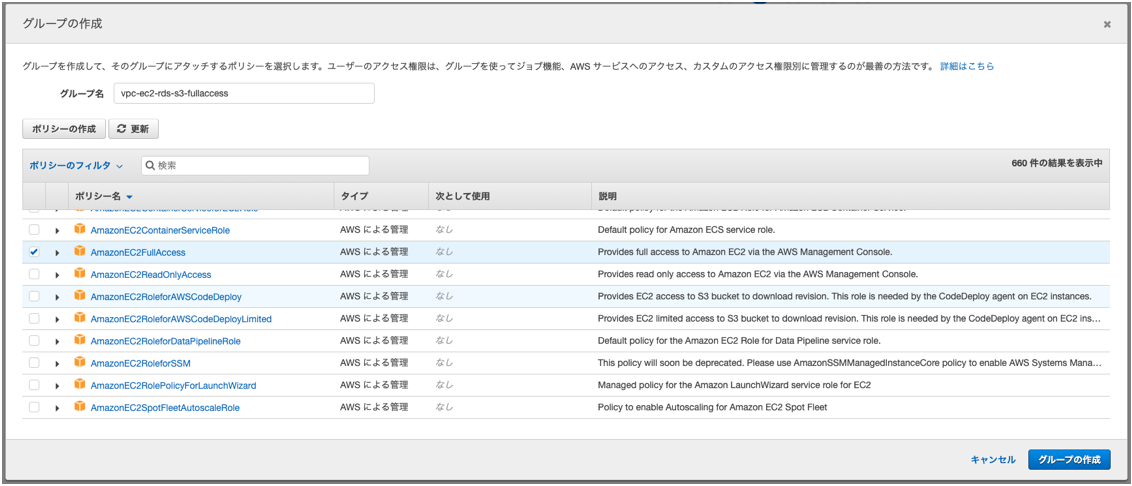Image resolution: width=1132 pixels, height=486 pixels.
Task: Click the magnifier icon in the policy search box
Action: coord(151,165)
